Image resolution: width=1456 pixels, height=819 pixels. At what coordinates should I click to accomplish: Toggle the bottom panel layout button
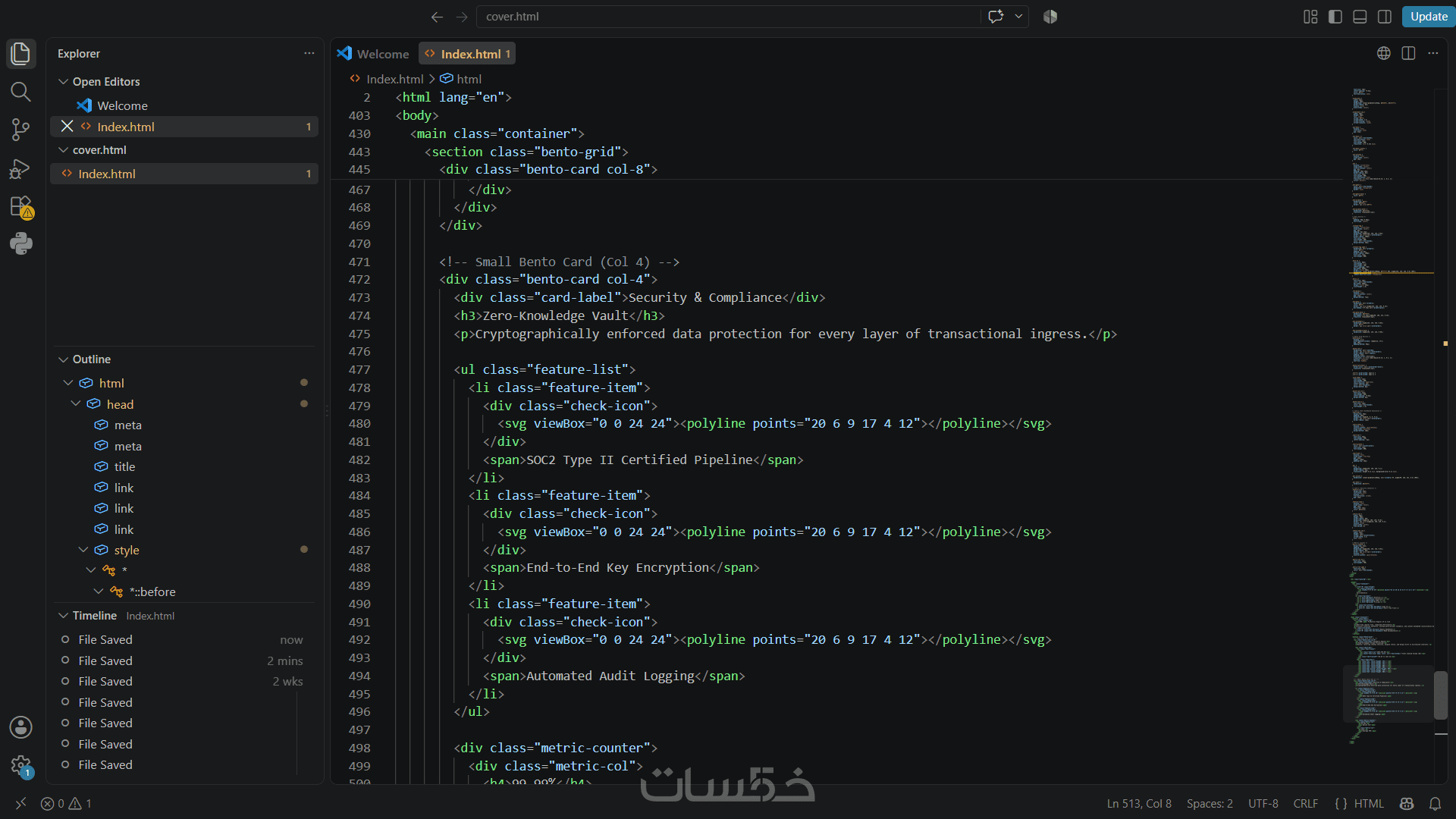pyautogui.click(x=1360, y=17)
